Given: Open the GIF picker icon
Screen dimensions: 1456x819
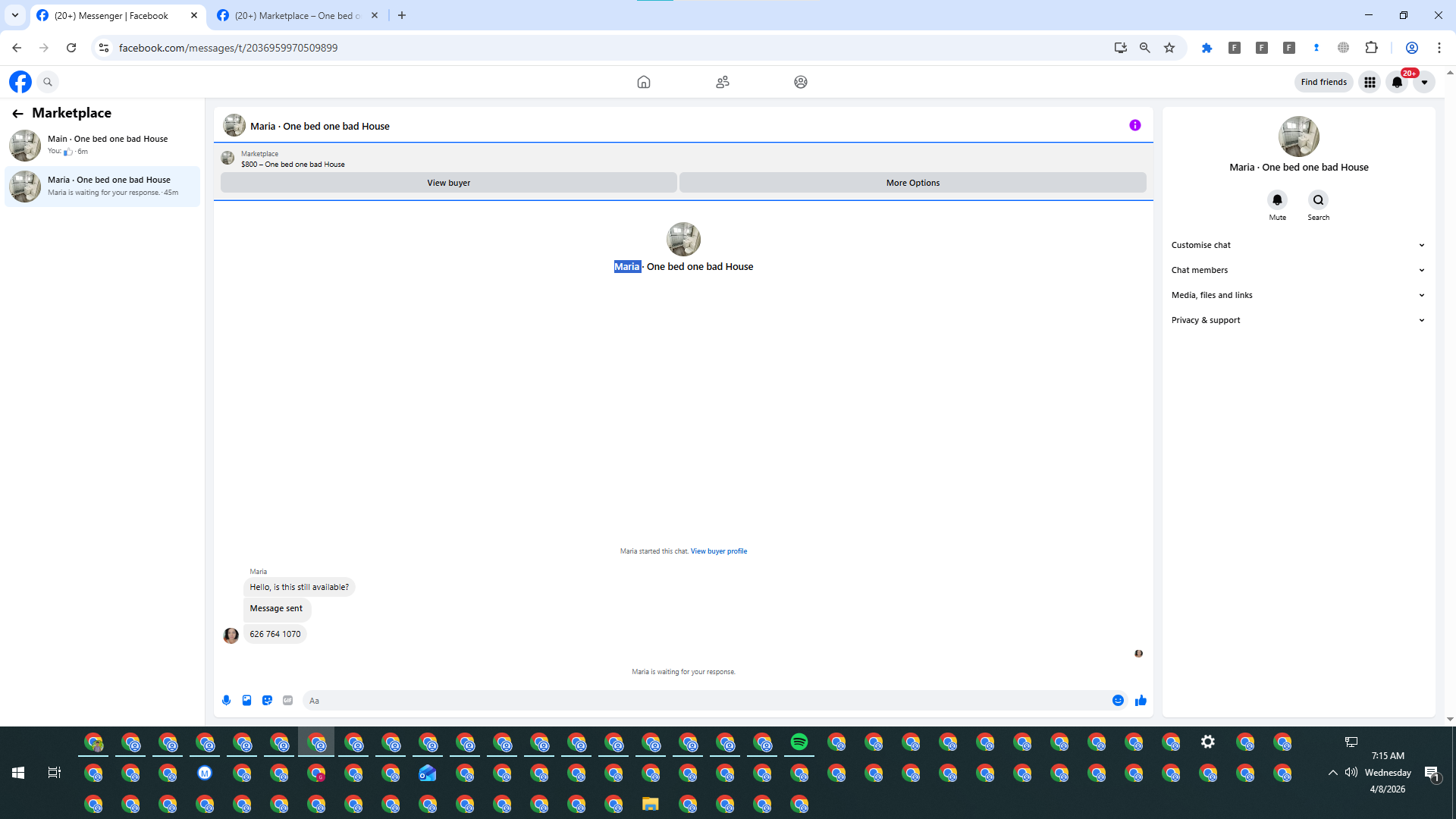Looking at the screenshot, I should click(x=287, y=701).
